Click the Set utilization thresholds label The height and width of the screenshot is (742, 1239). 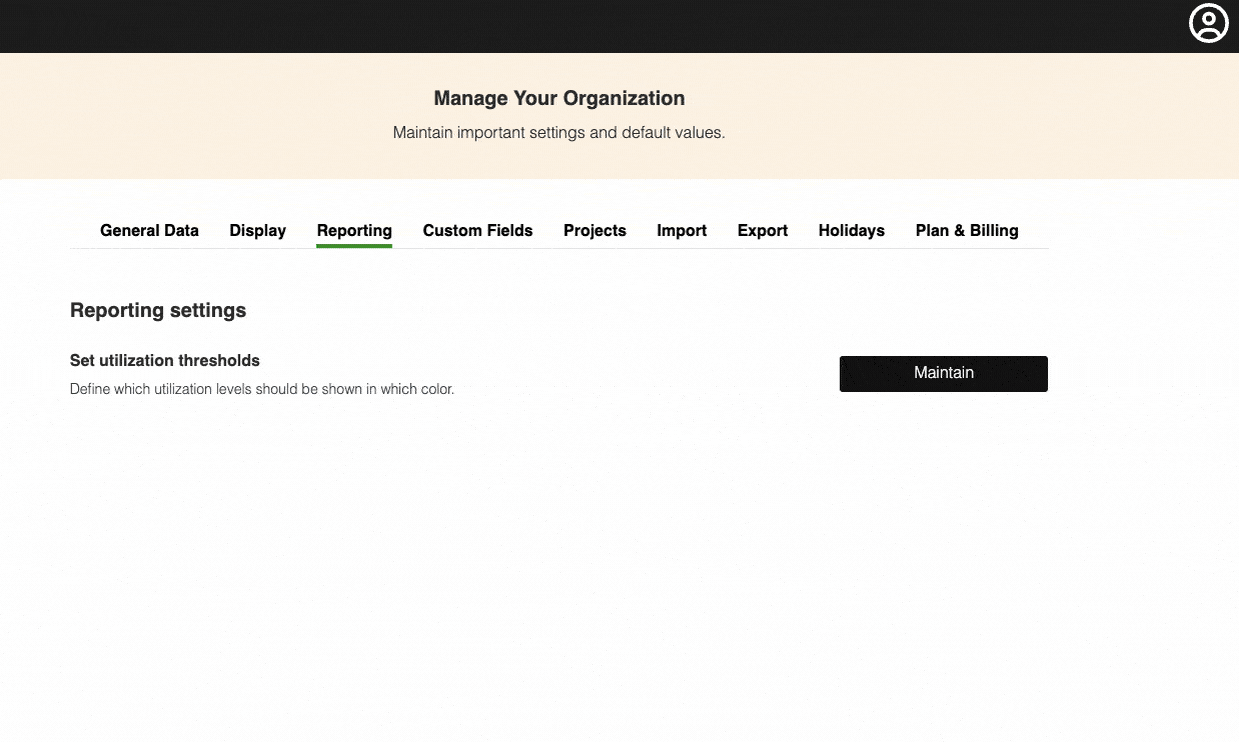point(165,360)
